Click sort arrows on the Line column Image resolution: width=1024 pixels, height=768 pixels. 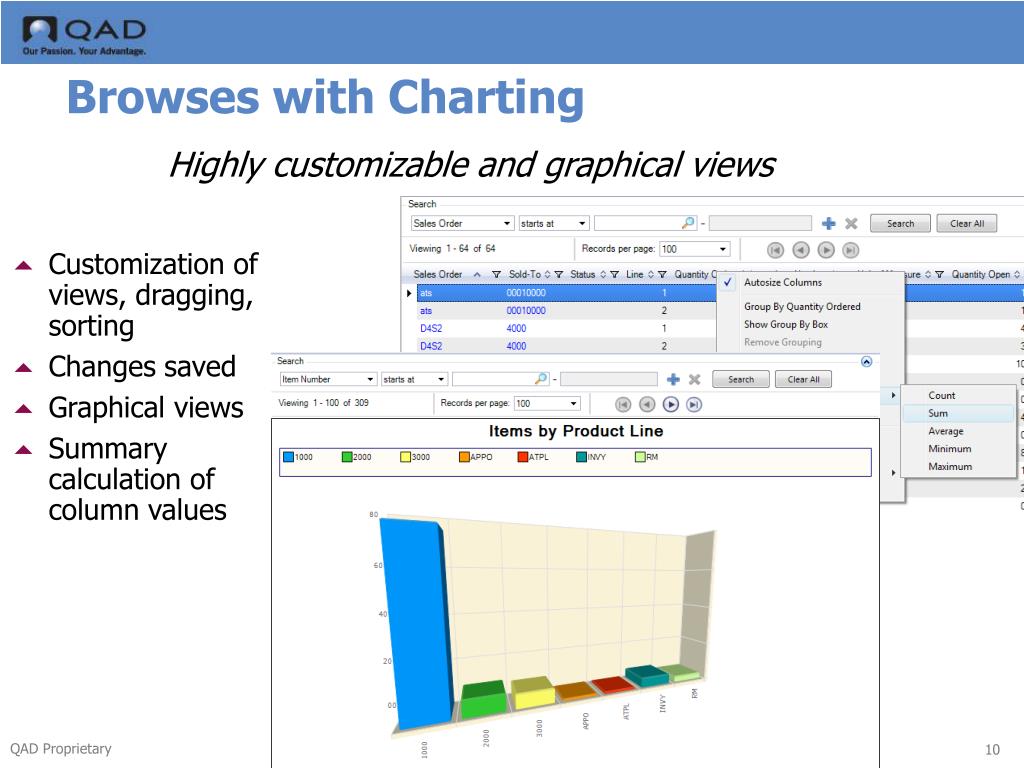[650, 275]
